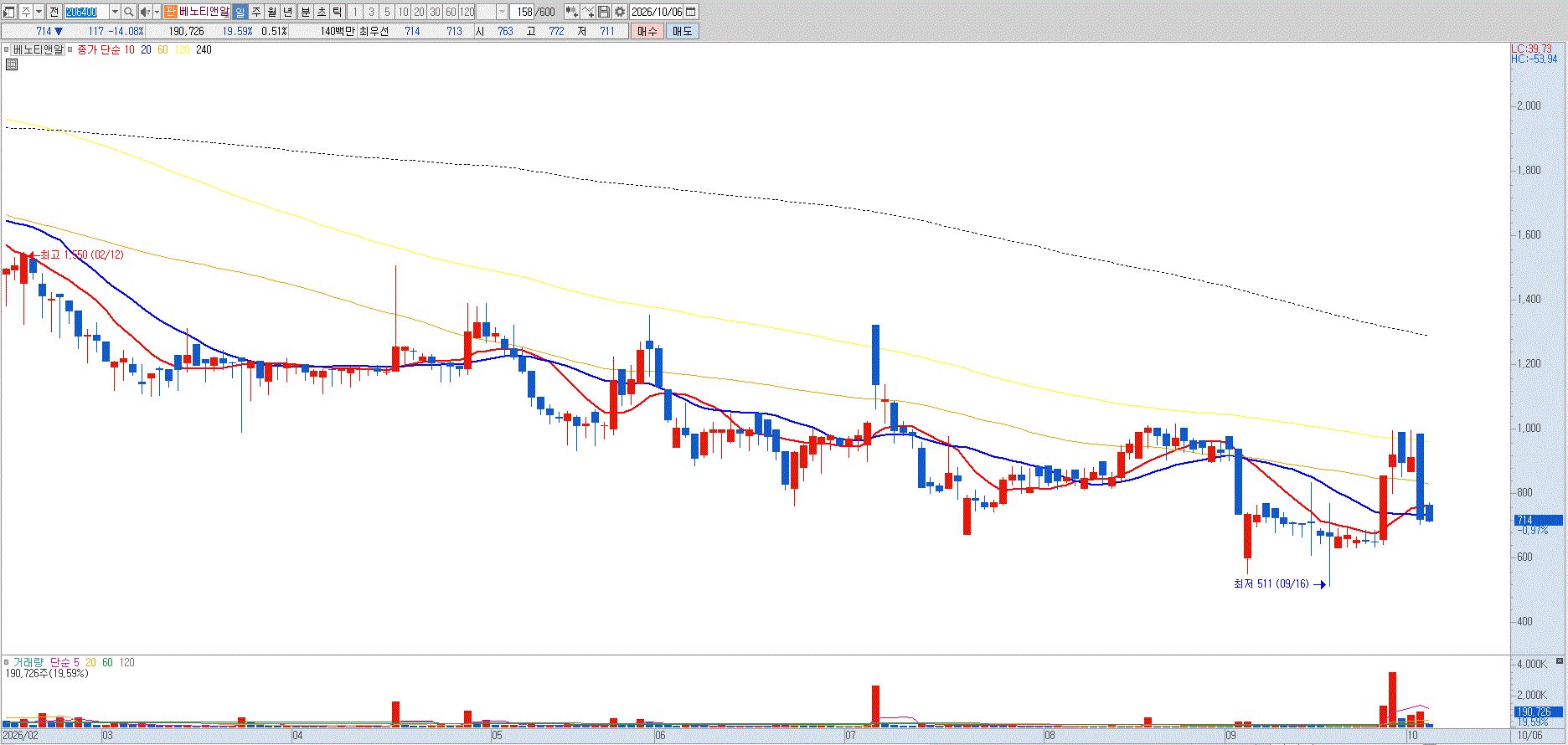Click the 매수 buy button
The height and width of the screenshot is (745, 1568).
[x=647, y=31]
